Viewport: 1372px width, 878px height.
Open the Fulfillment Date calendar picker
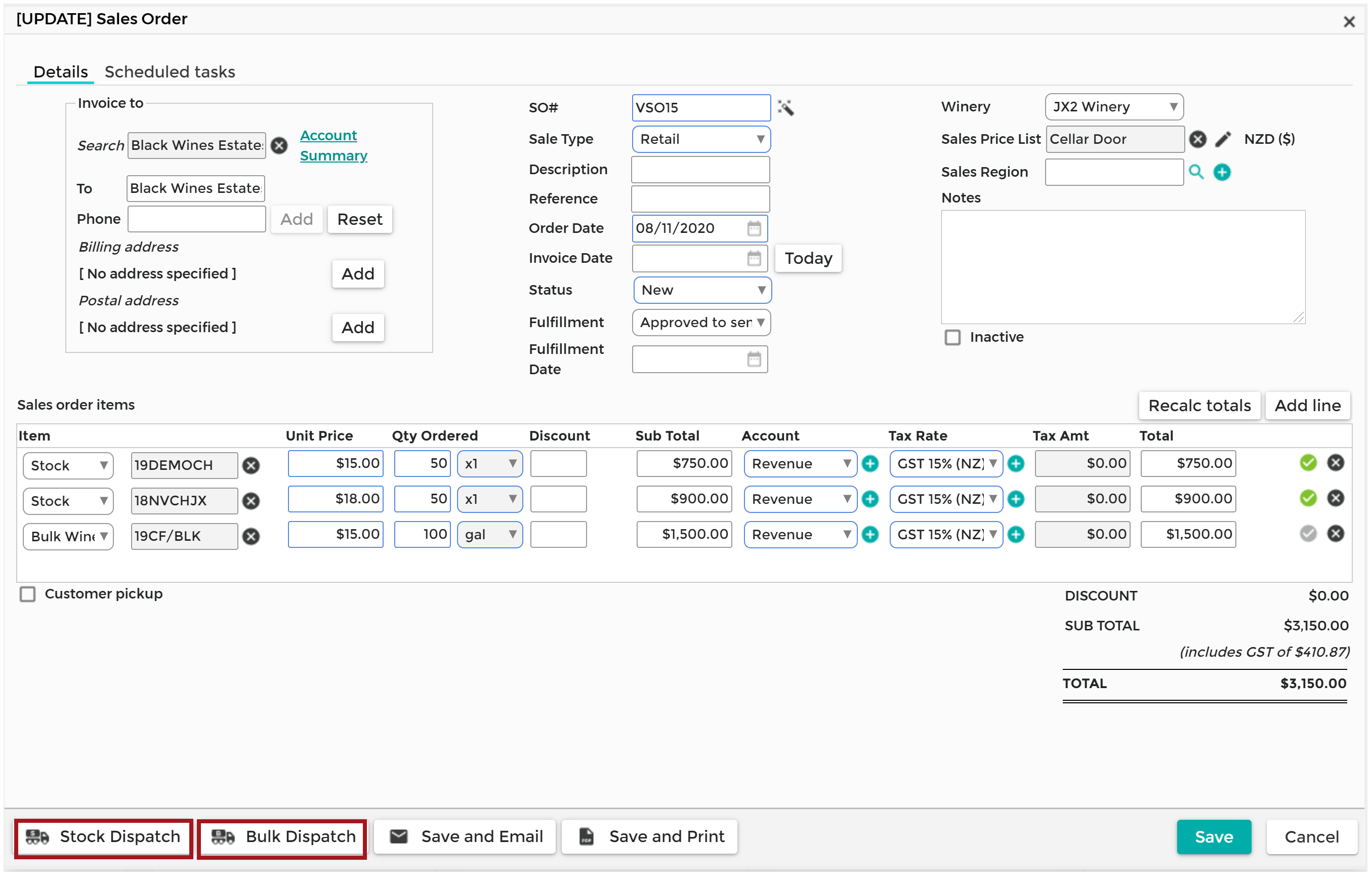753,359
